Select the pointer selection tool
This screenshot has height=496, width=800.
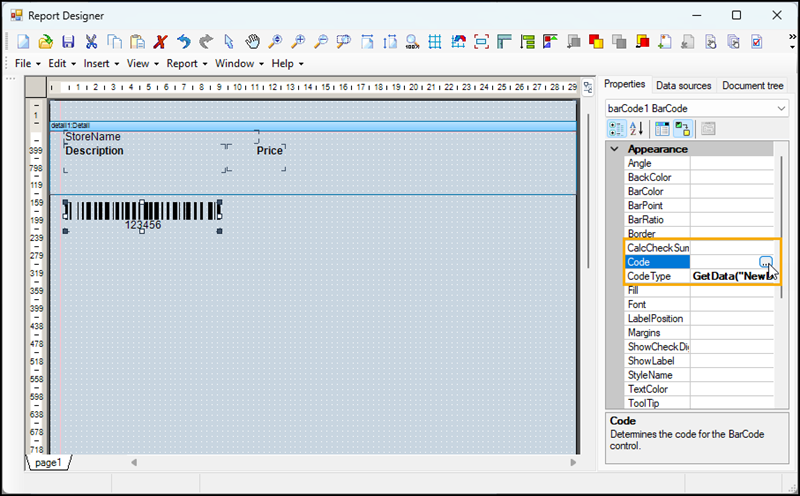pyautogui.click(x=229, y=41)
